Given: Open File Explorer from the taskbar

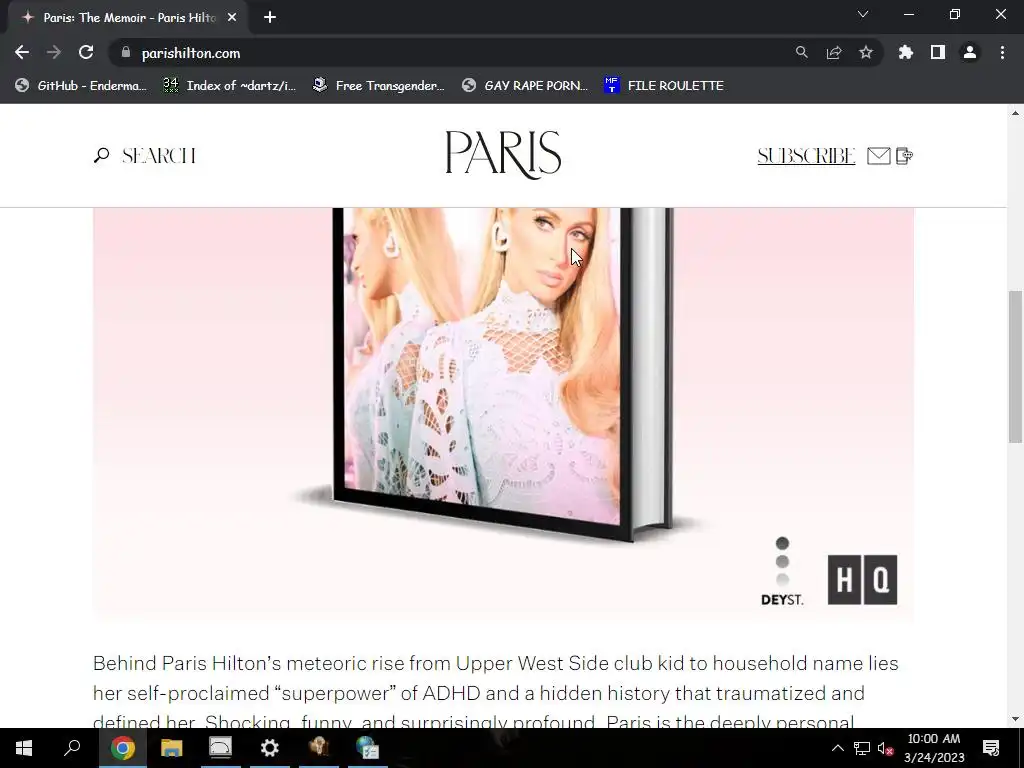Looking at the screenshot, I should click(x=171, y=748).
